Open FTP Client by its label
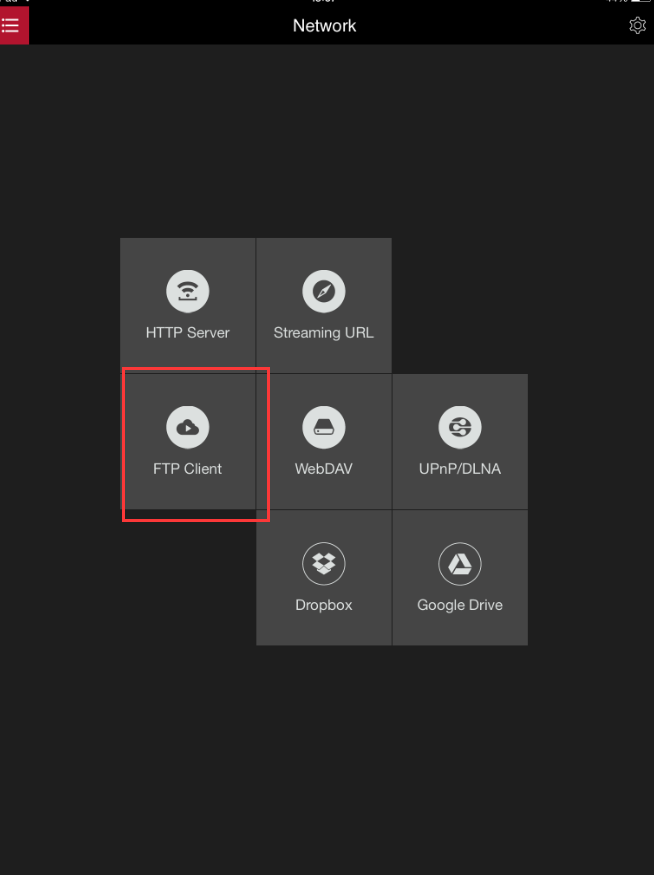654x875 pixels. (x=188, y=469)
